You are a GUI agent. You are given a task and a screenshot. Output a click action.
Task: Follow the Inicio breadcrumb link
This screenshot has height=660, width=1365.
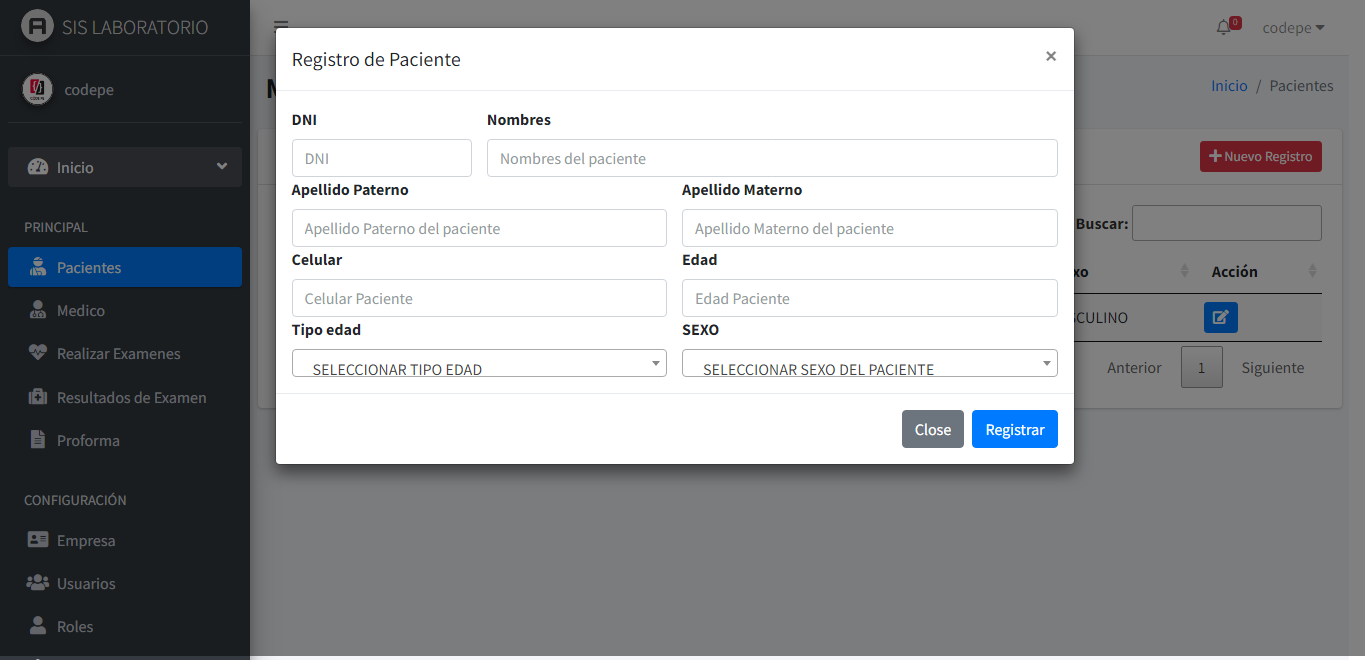click(x=1229, y=86)
